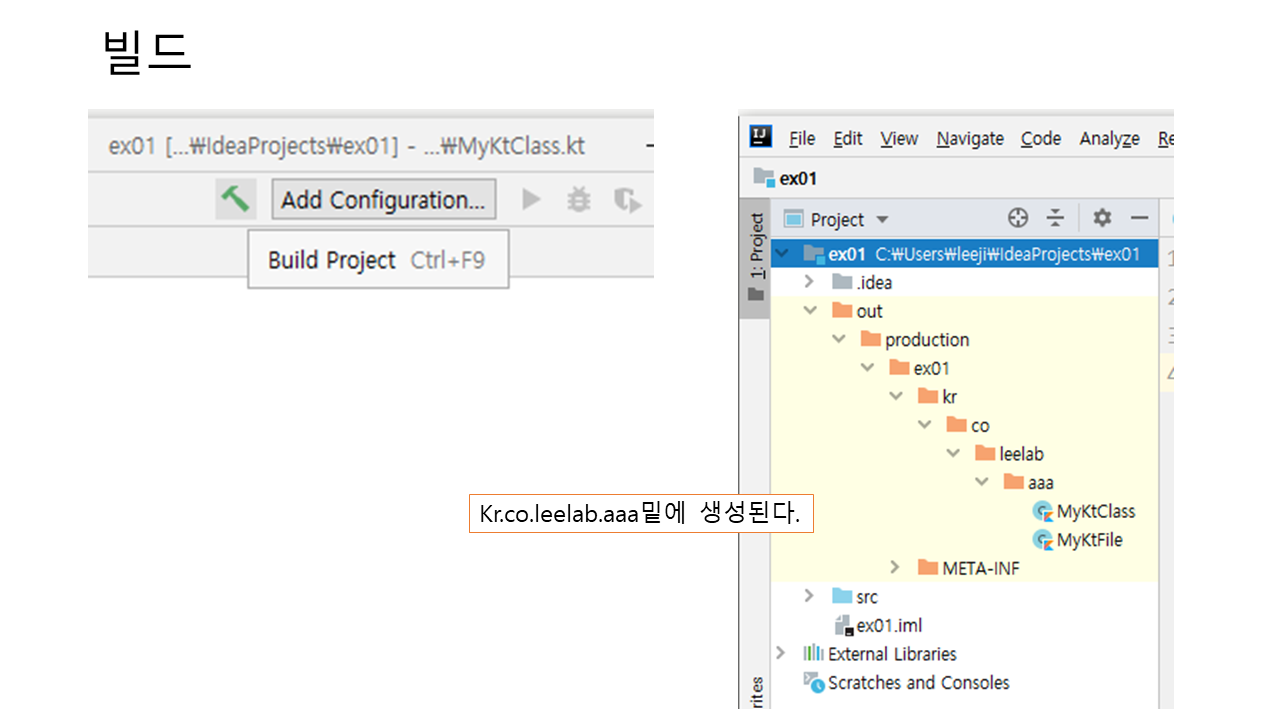This screenshot has width=1280, height=720.
Task: Open the File menu
Action: (x=802, y=139)
